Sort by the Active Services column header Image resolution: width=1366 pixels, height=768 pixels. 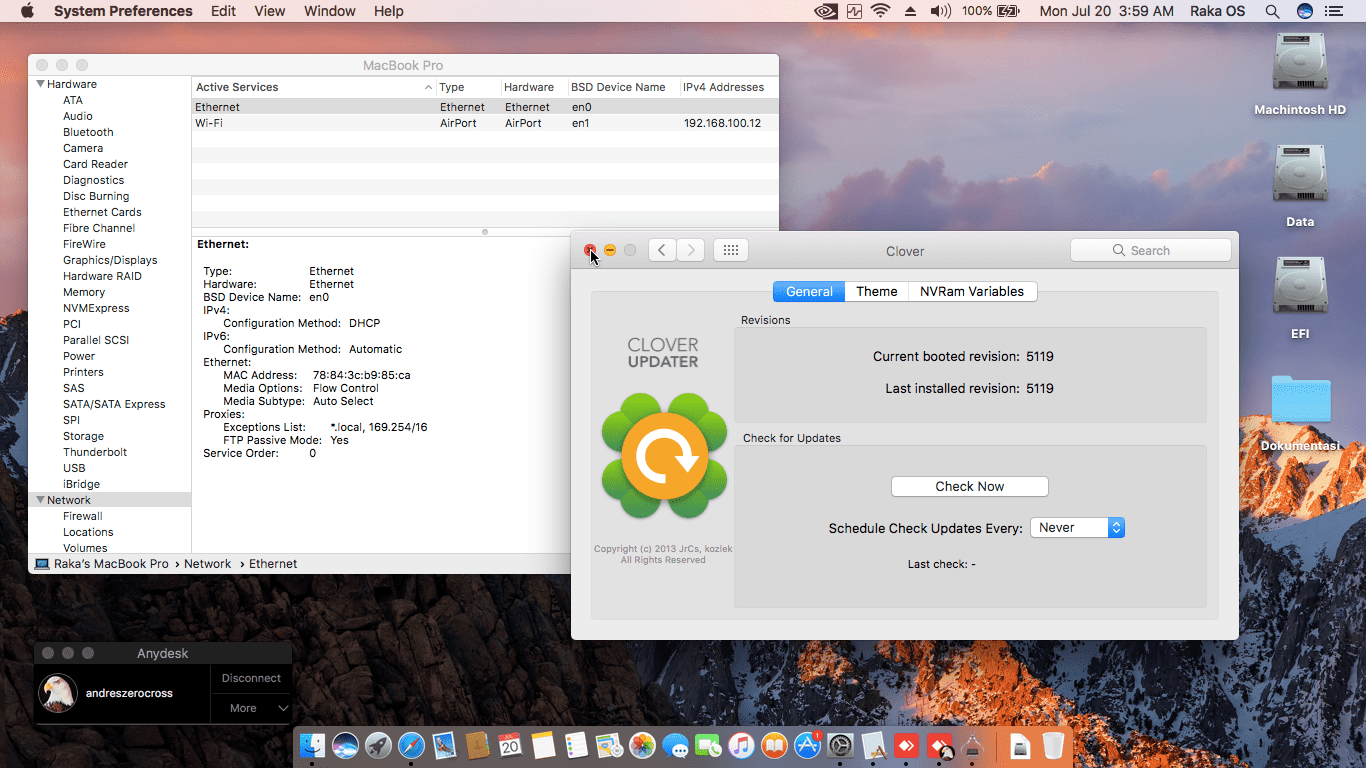coord(314,87)
